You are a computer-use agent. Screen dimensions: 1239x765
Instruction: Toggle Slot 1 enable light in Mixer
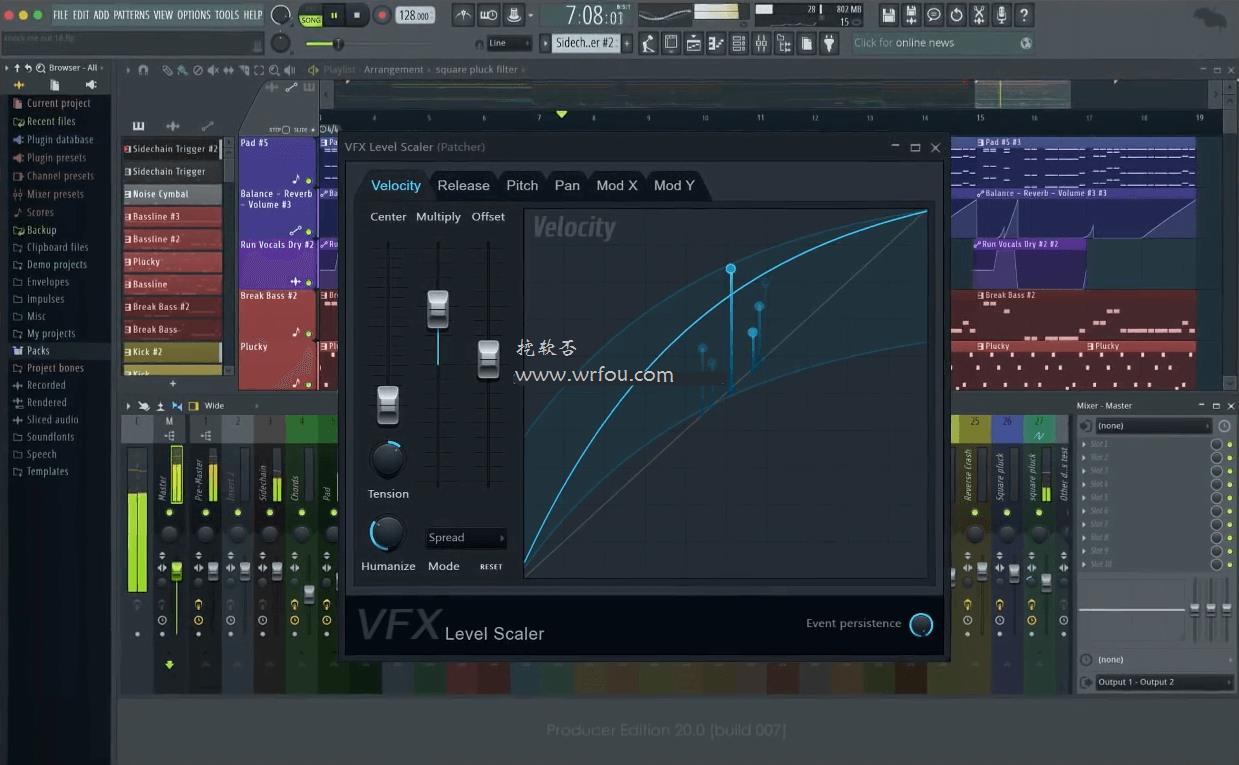1229,444
